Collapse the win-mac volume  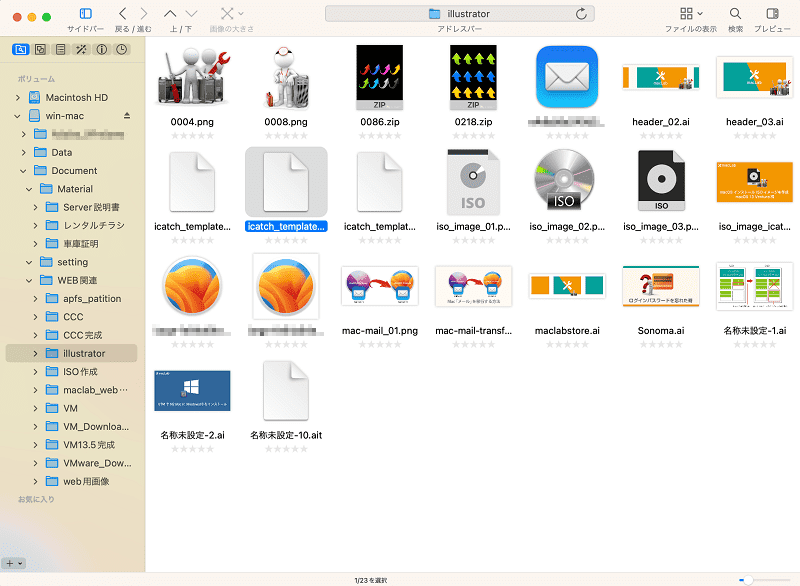click(x=18, y=116)
